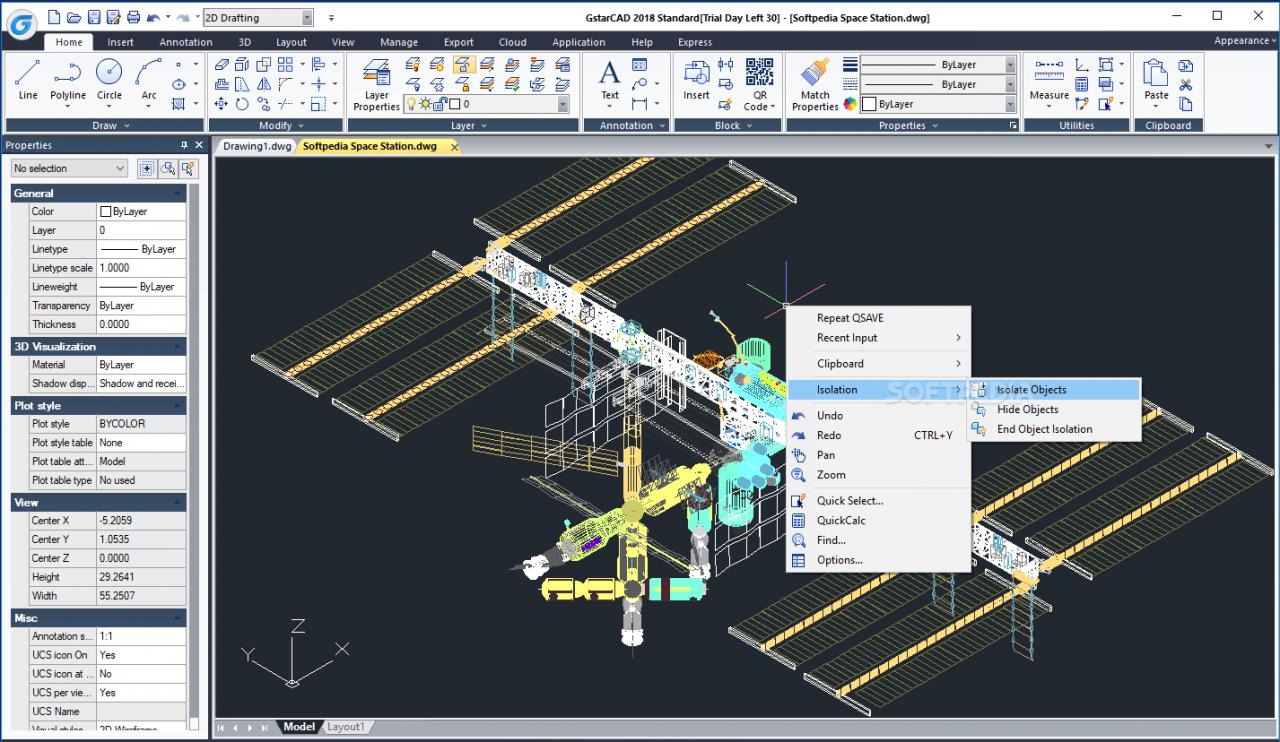This screenshot has width=1280, height=742.
Task: Close the Properties palette
Action: click(x=199, y=145)
